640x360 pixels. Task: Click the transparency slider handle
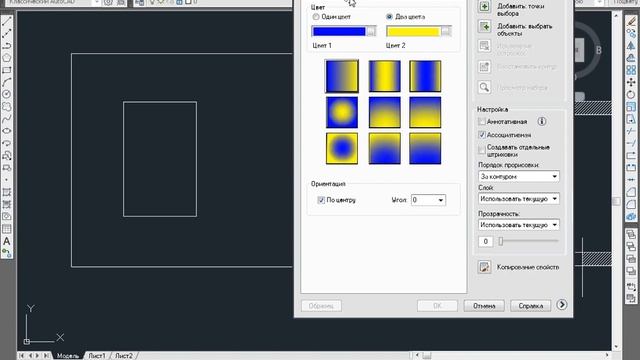click(x=501, y=241)
